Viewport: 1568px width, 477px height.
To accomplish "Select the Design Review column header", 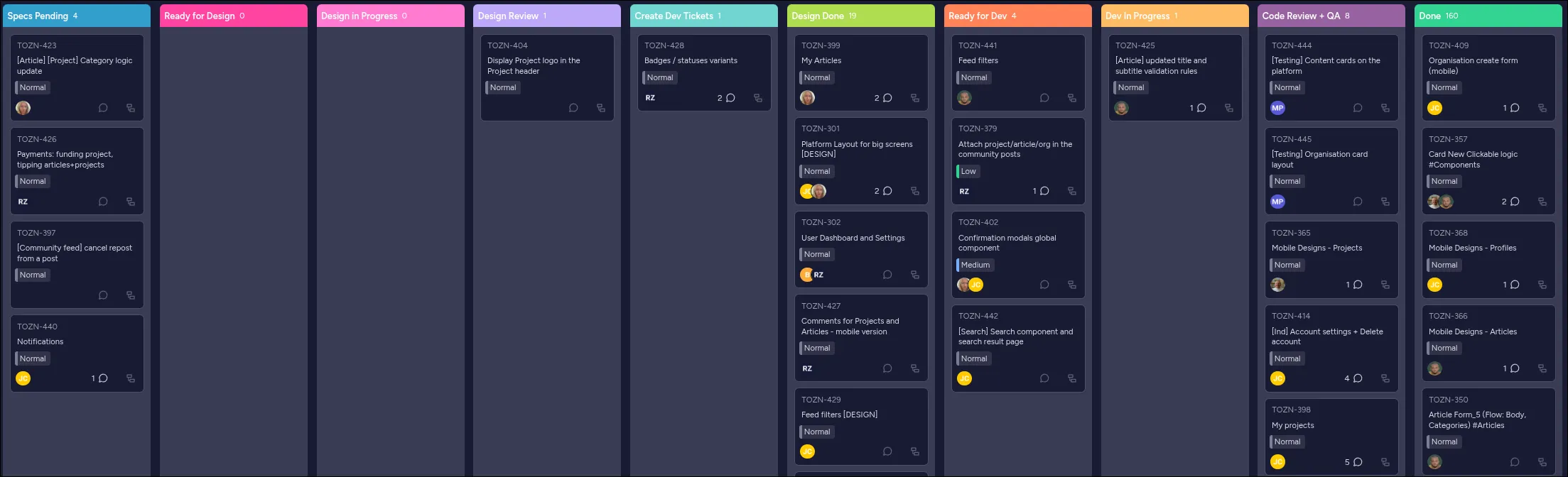I will point(547,16).
